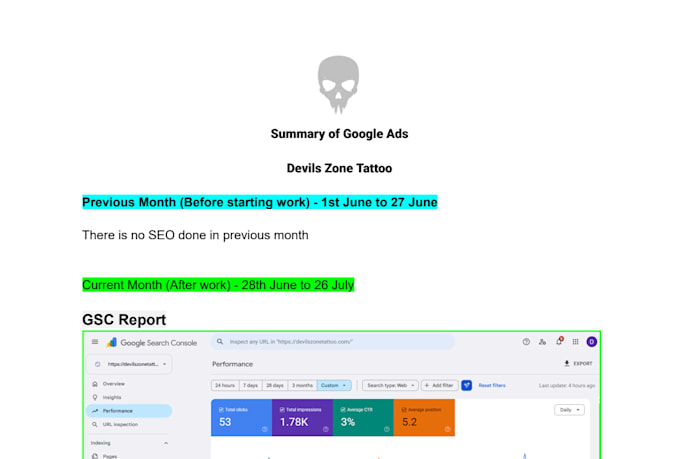680x459 pixels.
Task: Click the GSC Report heading
Action: (x=124, y=320)
